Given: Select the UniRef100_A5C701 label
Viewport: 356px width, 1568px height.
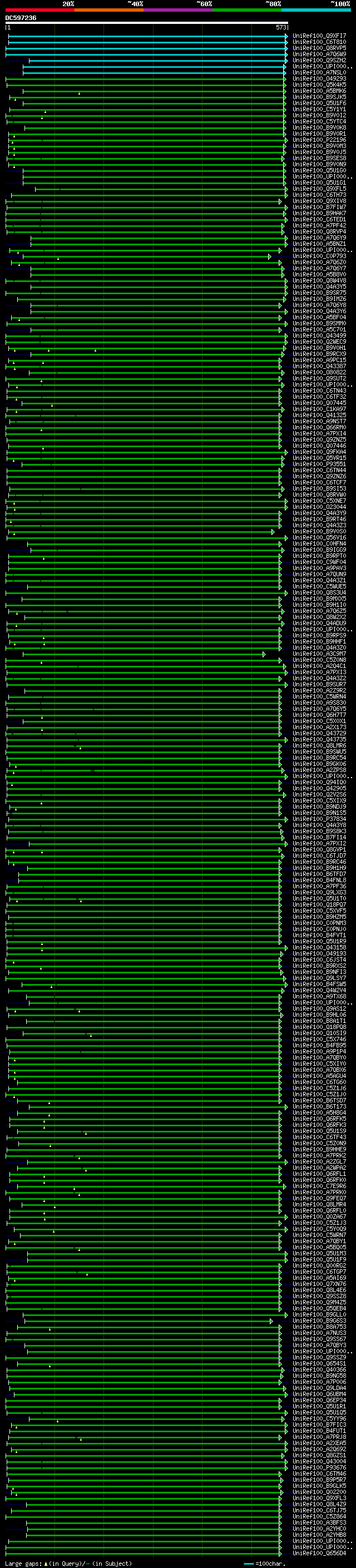Looking at the screenshot, I should (319, 329).
